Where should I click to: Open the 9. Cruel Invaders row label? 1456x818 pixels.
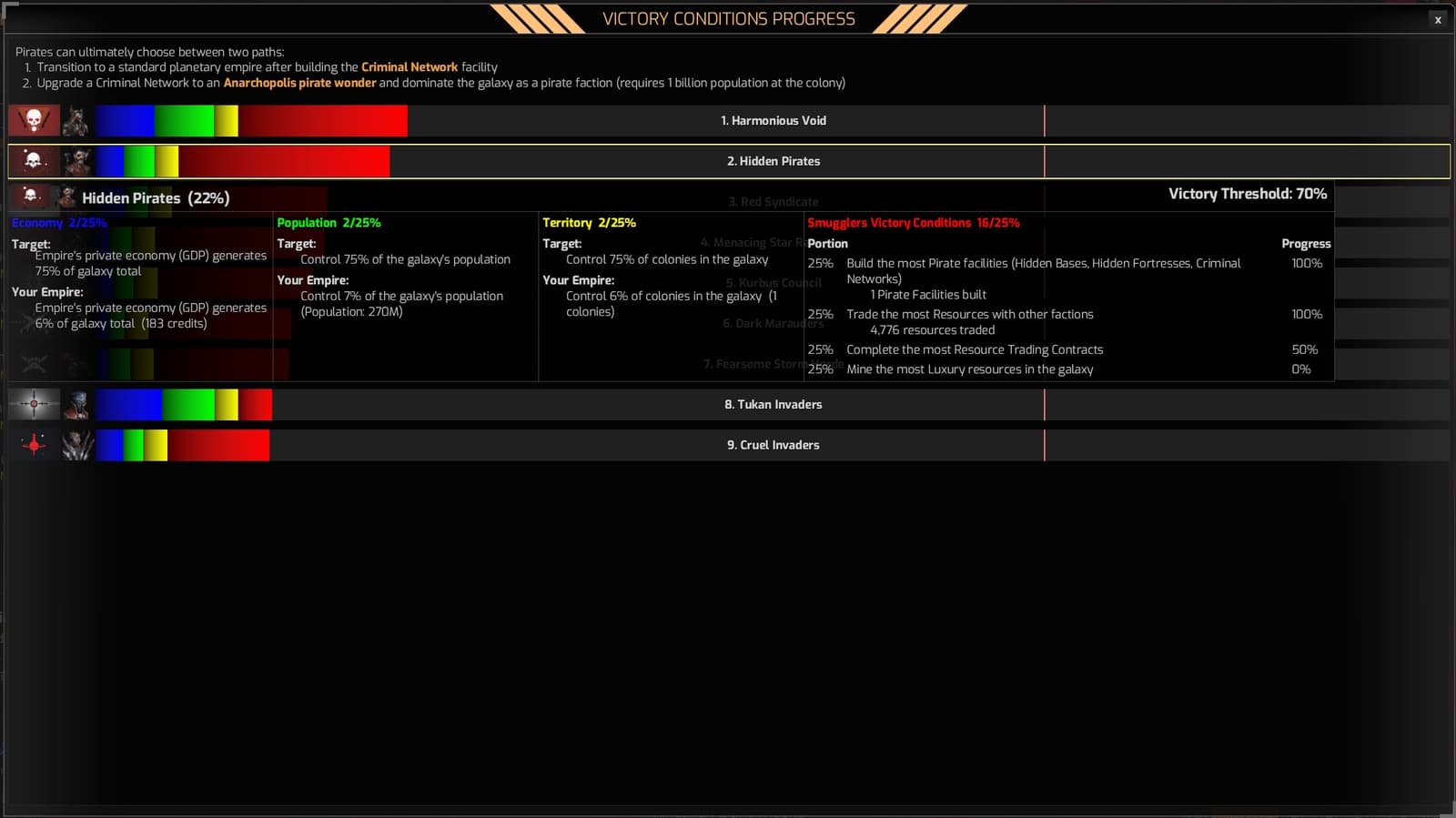tap(773, 445)
